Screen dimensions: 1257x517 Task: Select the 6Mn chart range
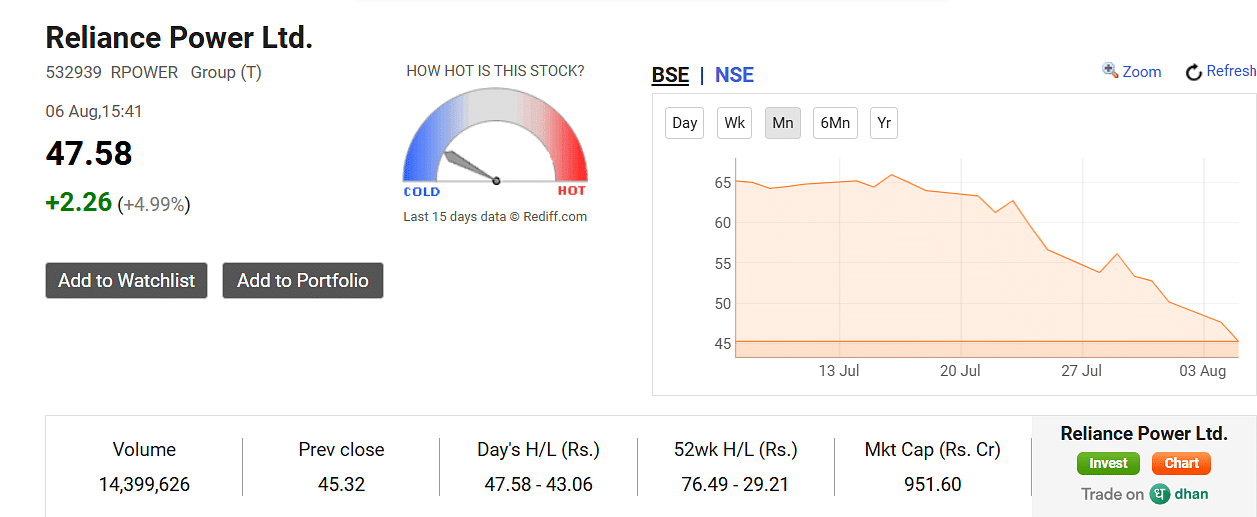835,123
